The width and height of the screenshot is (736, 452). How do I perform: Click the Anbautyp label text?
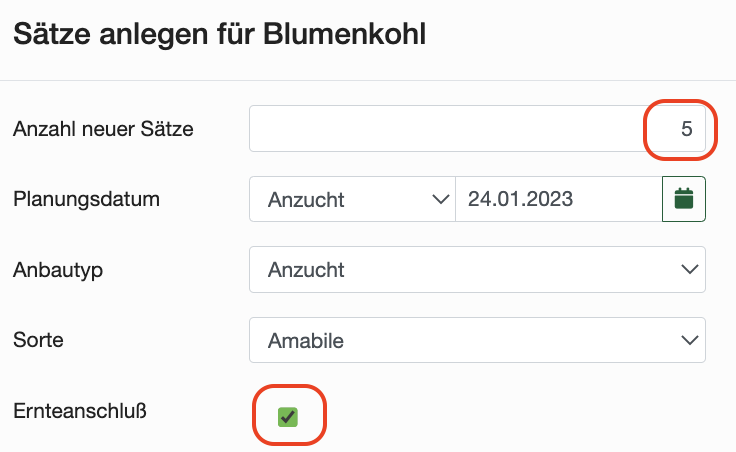[x=58, y=270]
